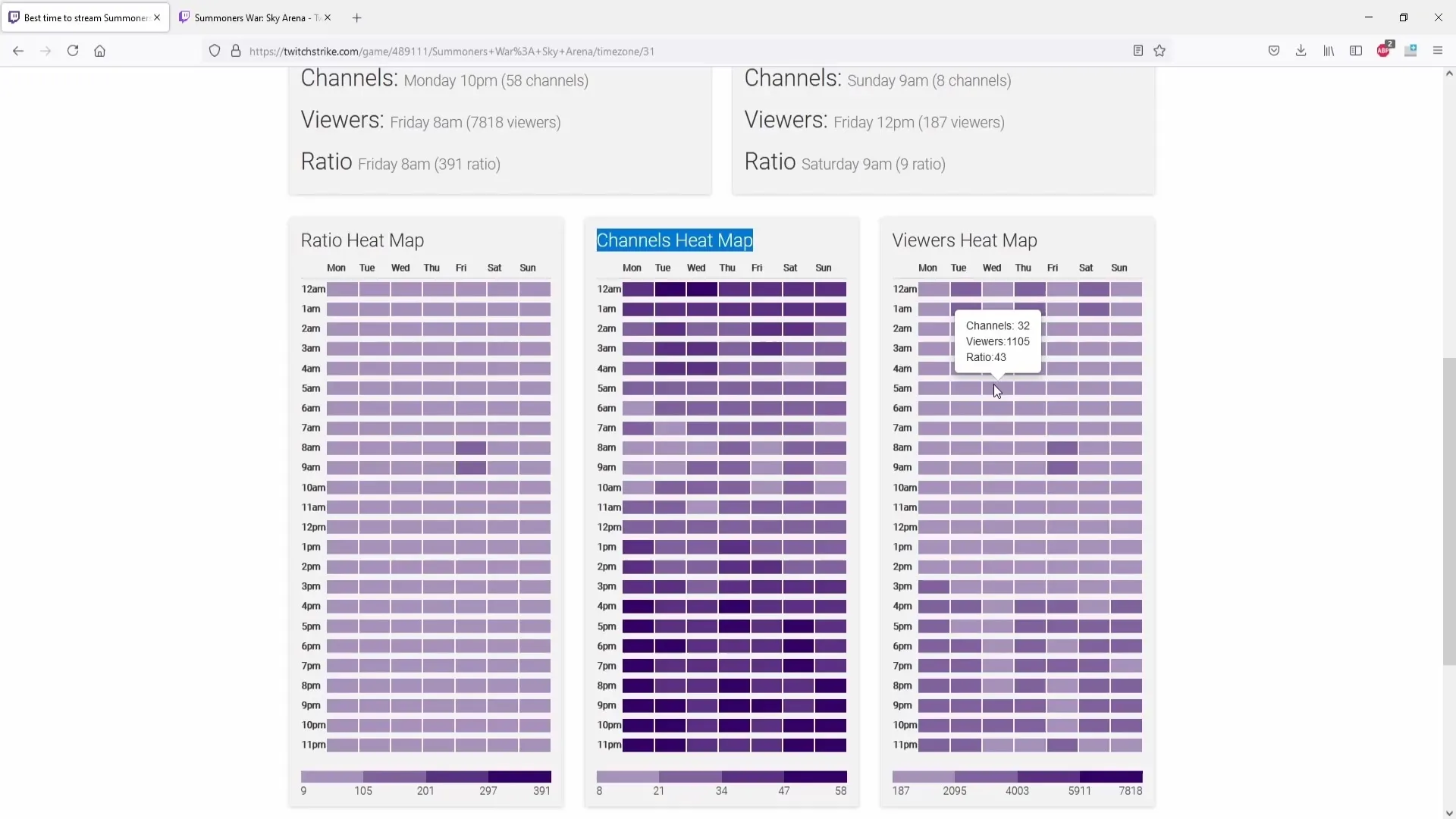Click Saturday 9am (9 ratio) text
The height and width of the screenshot is (819, 1456).
(x=874, y=164)
